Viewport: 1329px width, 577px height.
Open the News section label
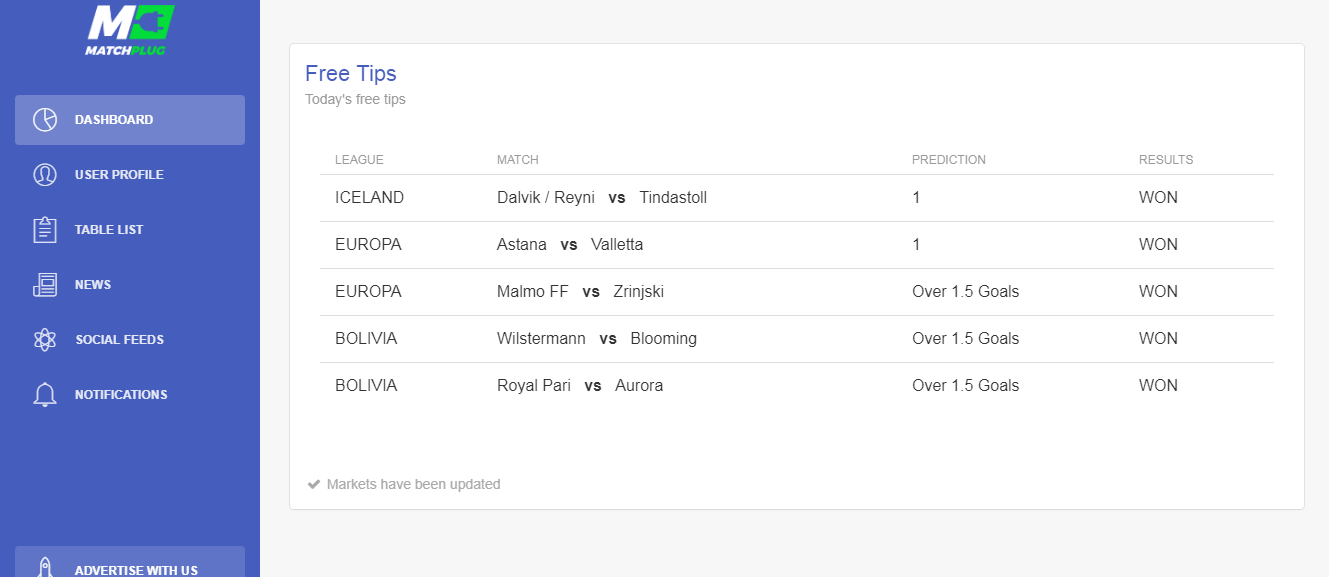pyautogui.click(x=93, y=285)
